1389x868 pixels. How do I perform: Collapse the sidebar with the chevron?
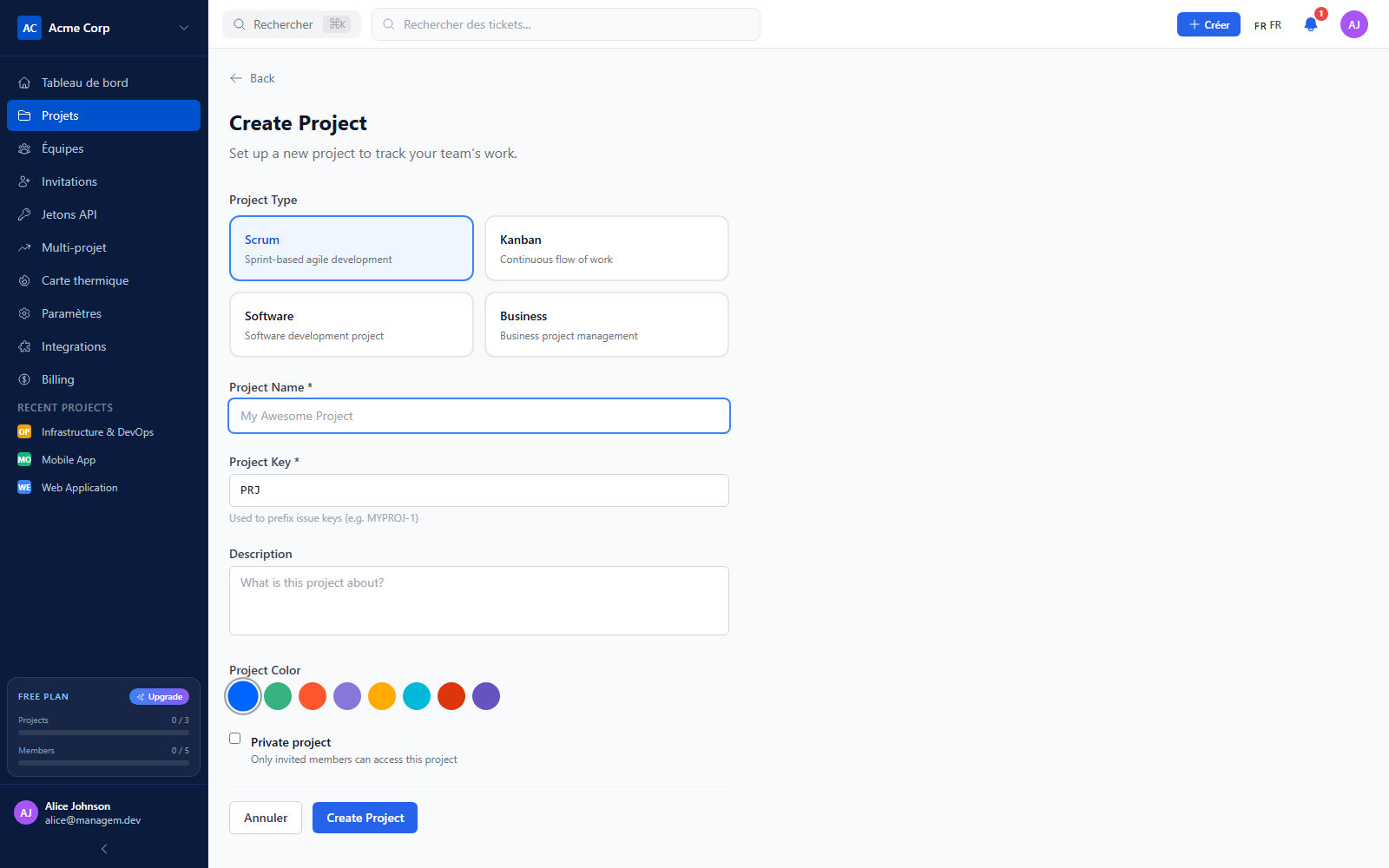tap(104, 849)
